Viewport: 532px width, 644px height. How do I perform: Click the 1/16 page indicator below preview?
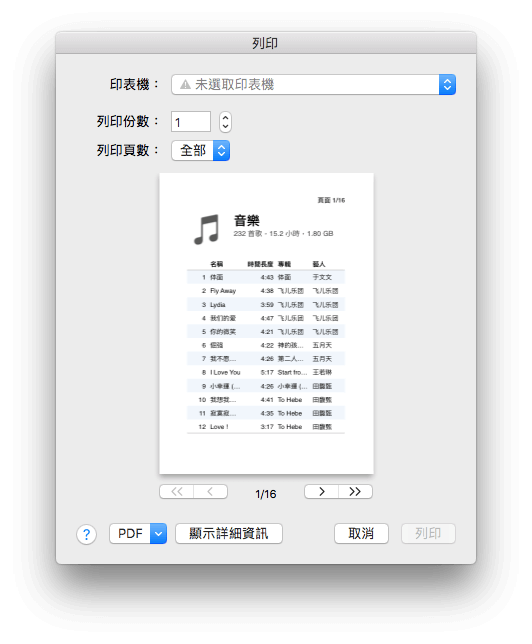click(x=266, y=494)
